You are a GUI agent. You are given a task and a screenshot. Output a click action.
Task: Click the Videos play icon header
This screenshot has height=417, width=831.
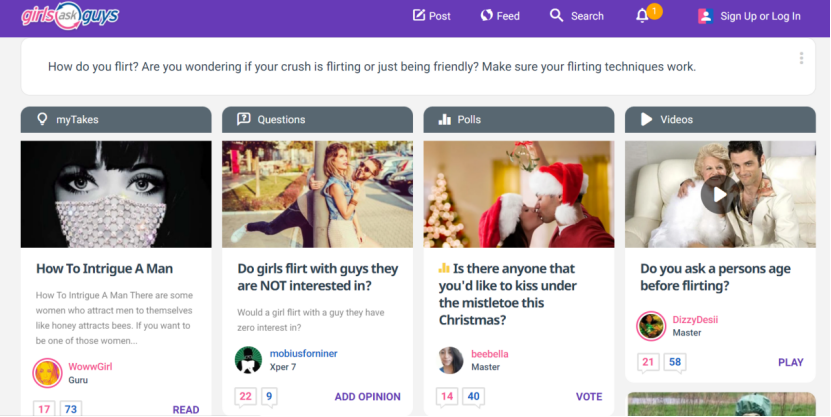tap(646, 119)
